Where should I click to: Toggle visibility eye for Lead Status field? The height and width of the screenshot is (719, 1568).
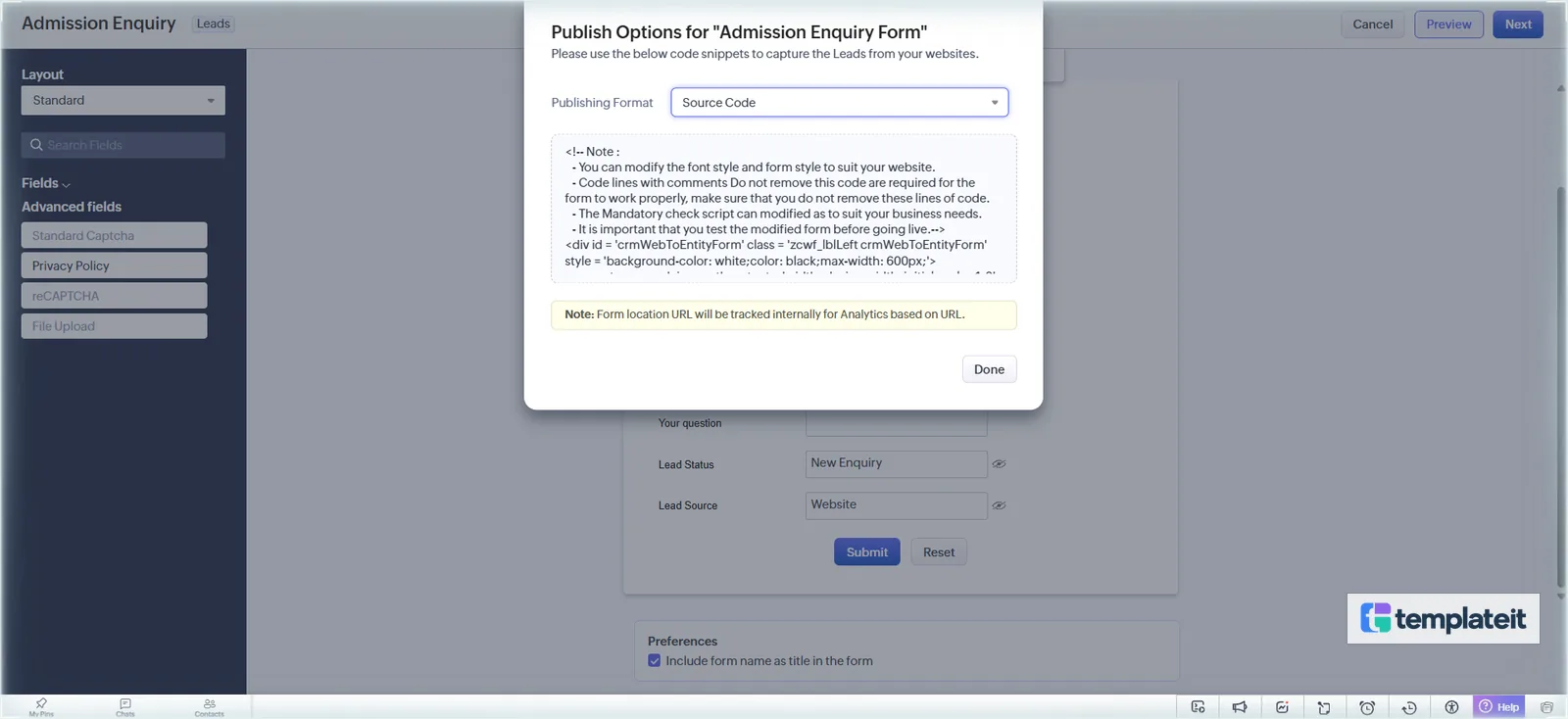999,464
